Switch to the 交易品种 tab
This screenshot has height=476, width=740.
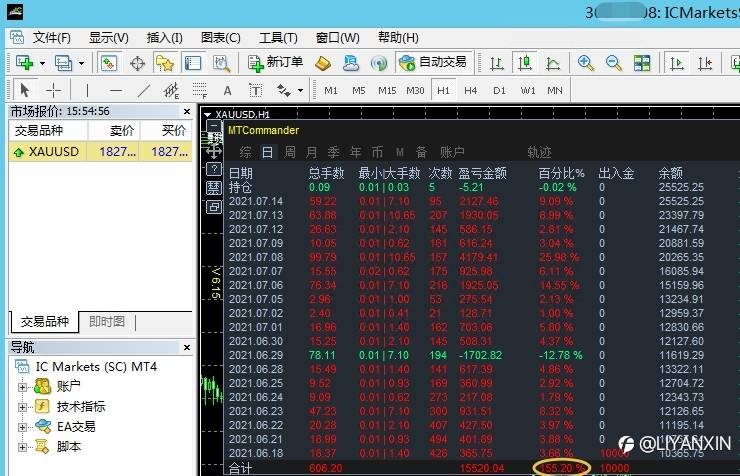44,321
